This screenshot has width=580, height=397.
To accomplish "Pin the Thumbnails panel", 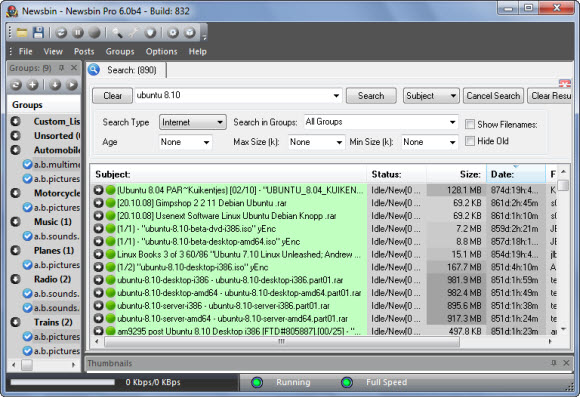I will point(553,363).
